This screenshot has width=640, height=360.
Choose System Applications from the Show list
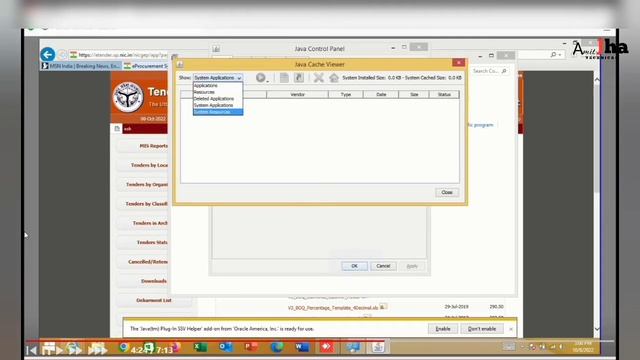tap(218, 105)
